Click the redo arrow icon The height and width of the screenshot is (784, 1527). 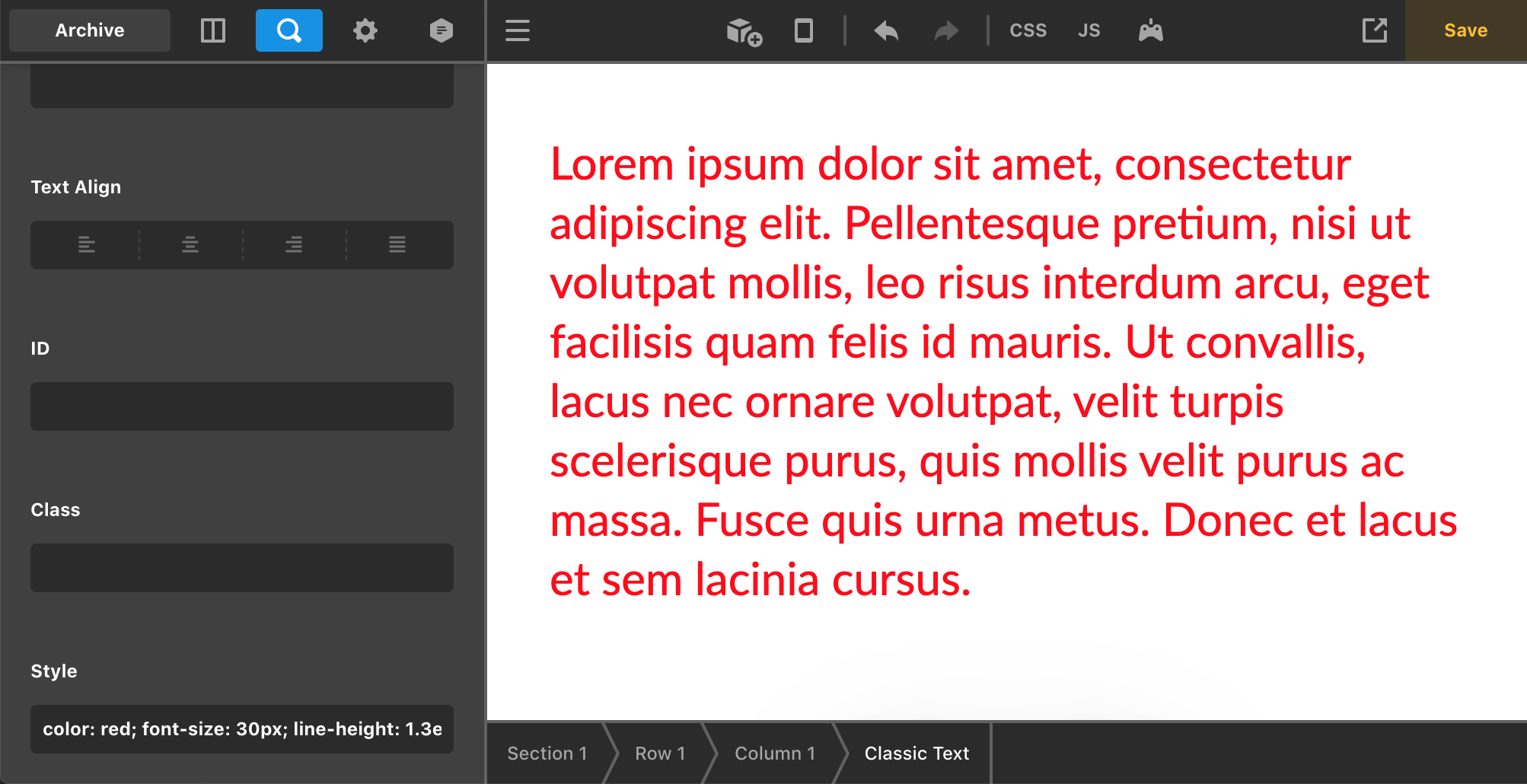(x=947, y=30)
